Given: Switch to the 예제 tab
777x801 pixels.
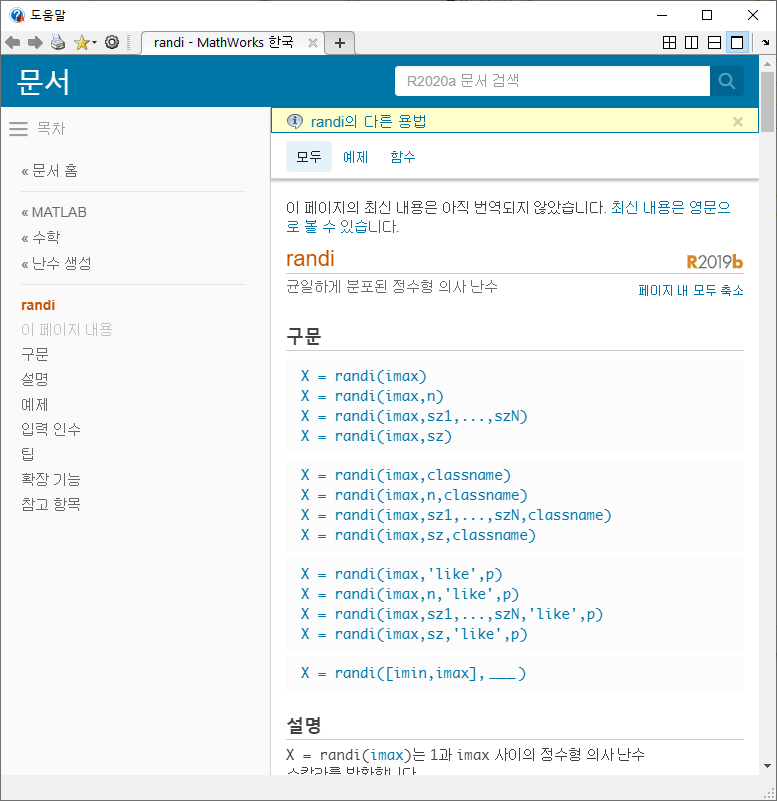Looking at the screenshot, I should (x=356, y=157).
